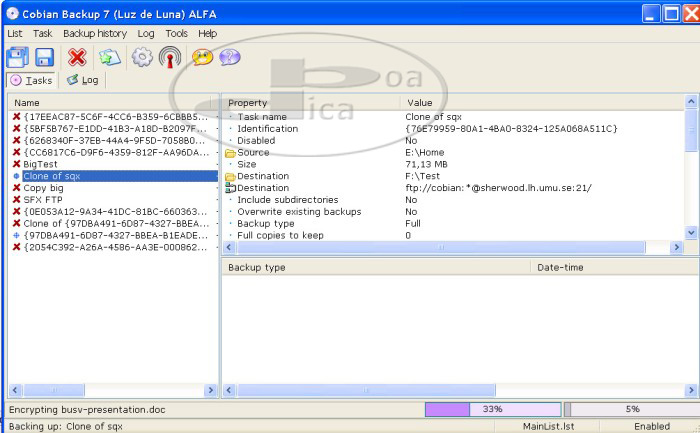Open the Backup history menu
This screenshot has height=433, width=700.
click(94, 33)
